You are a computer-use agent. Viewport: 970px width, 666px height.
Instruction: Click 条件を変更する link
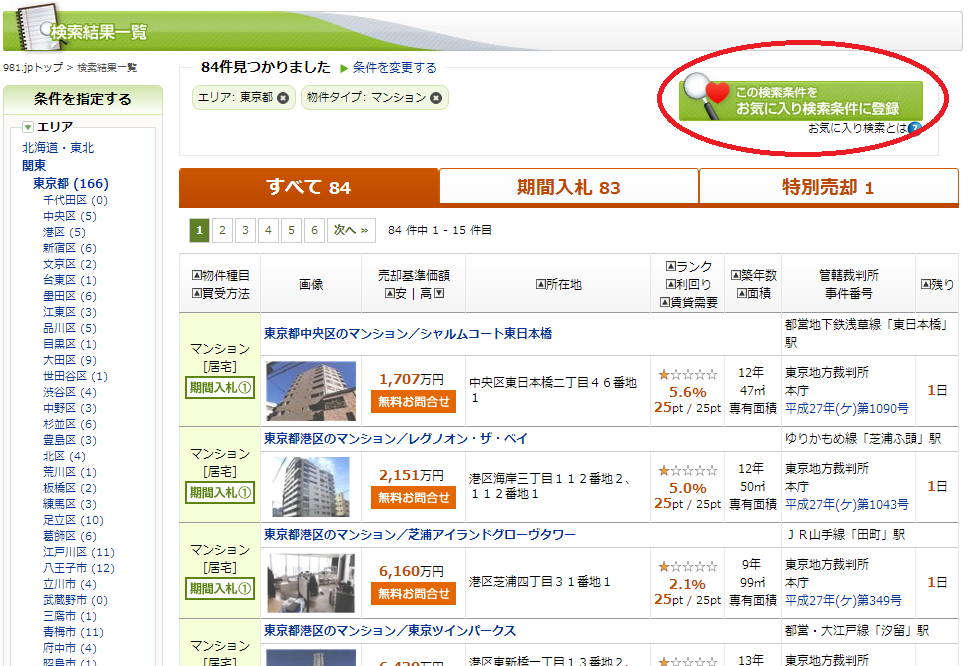pyautogui.click(x=394, y=67)
